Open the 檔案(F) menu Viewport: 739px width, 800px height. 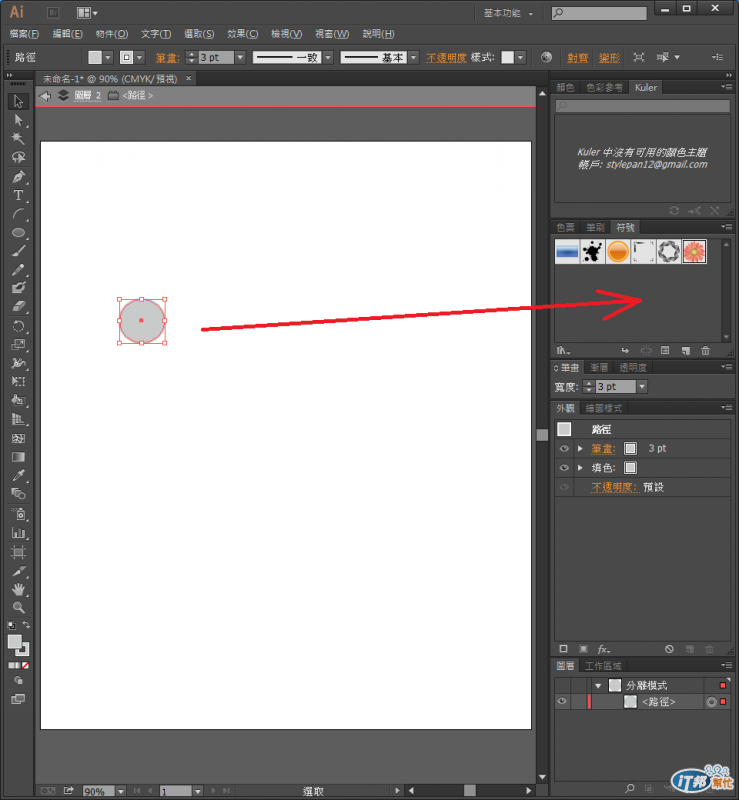point(24,34)
